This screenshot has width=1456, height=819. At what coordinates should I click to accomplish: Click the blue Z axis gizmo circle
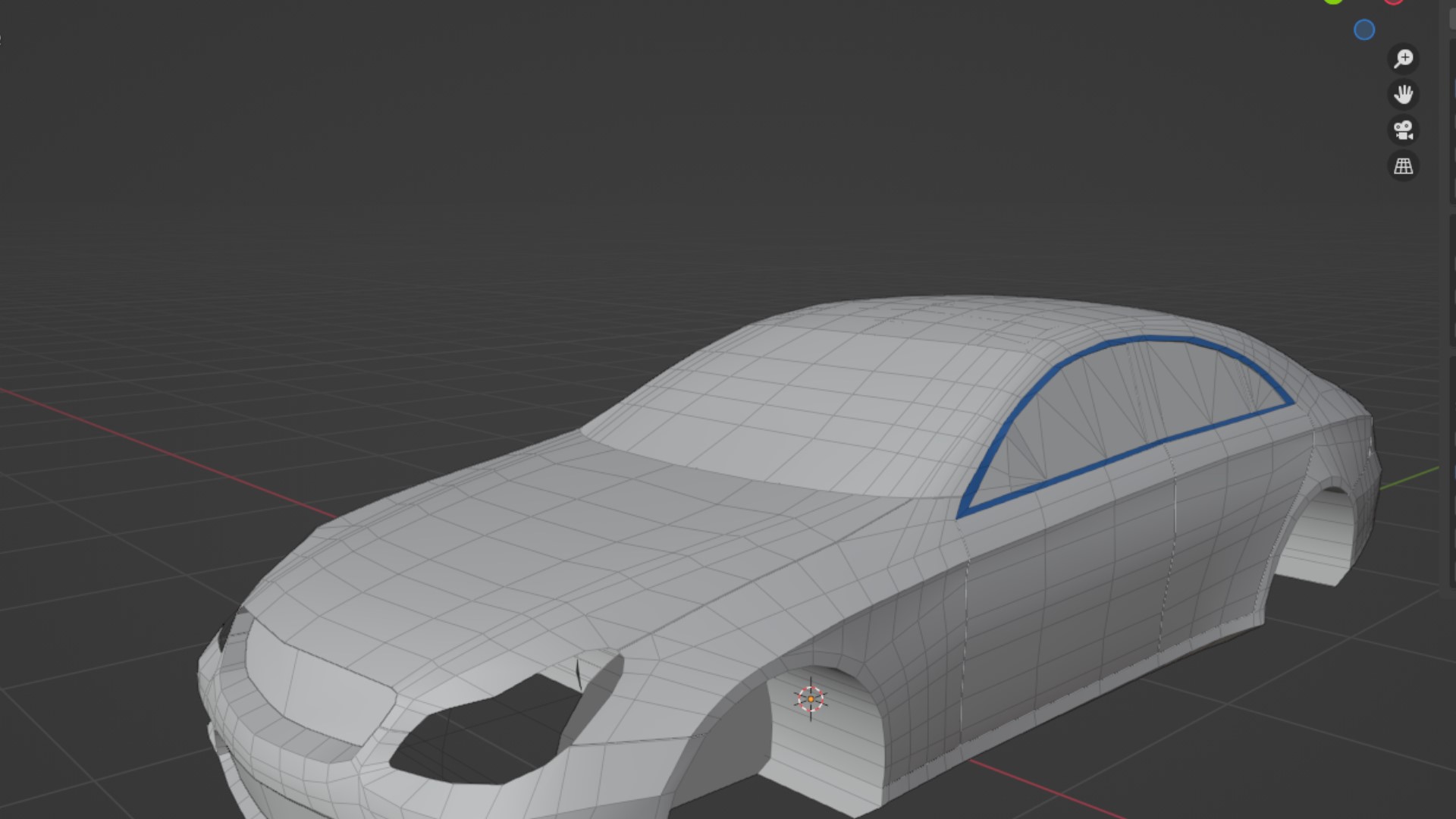tap(1363, 30)
